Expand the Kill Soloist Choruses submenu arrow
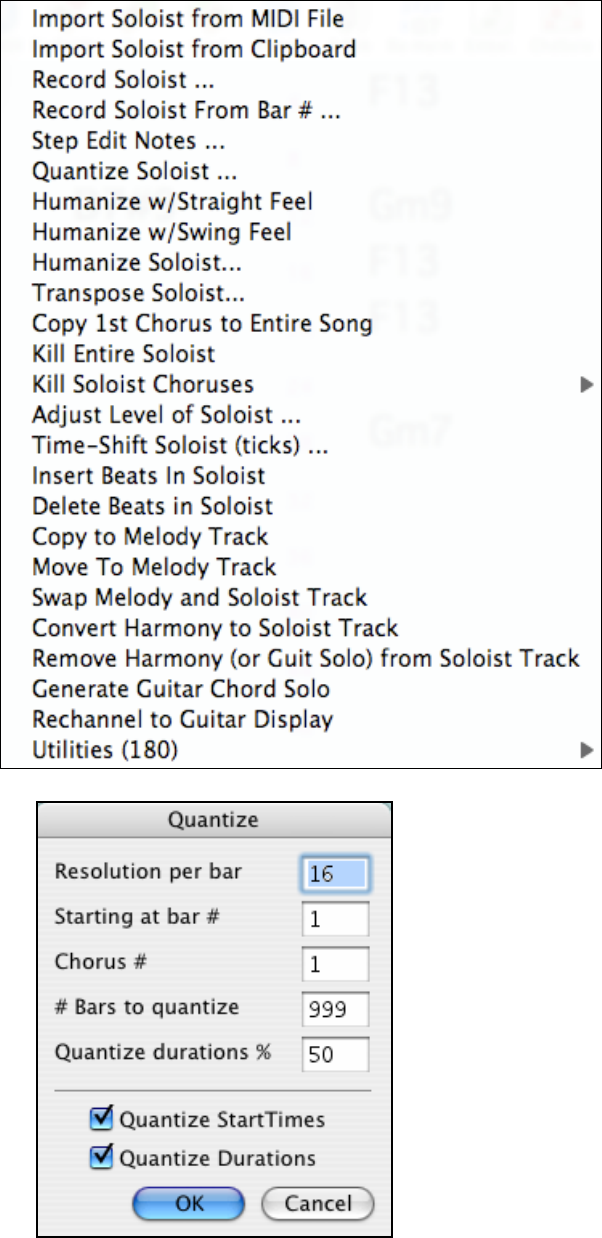This screenshot has height=1238, width=602. (x=587, y=384)
